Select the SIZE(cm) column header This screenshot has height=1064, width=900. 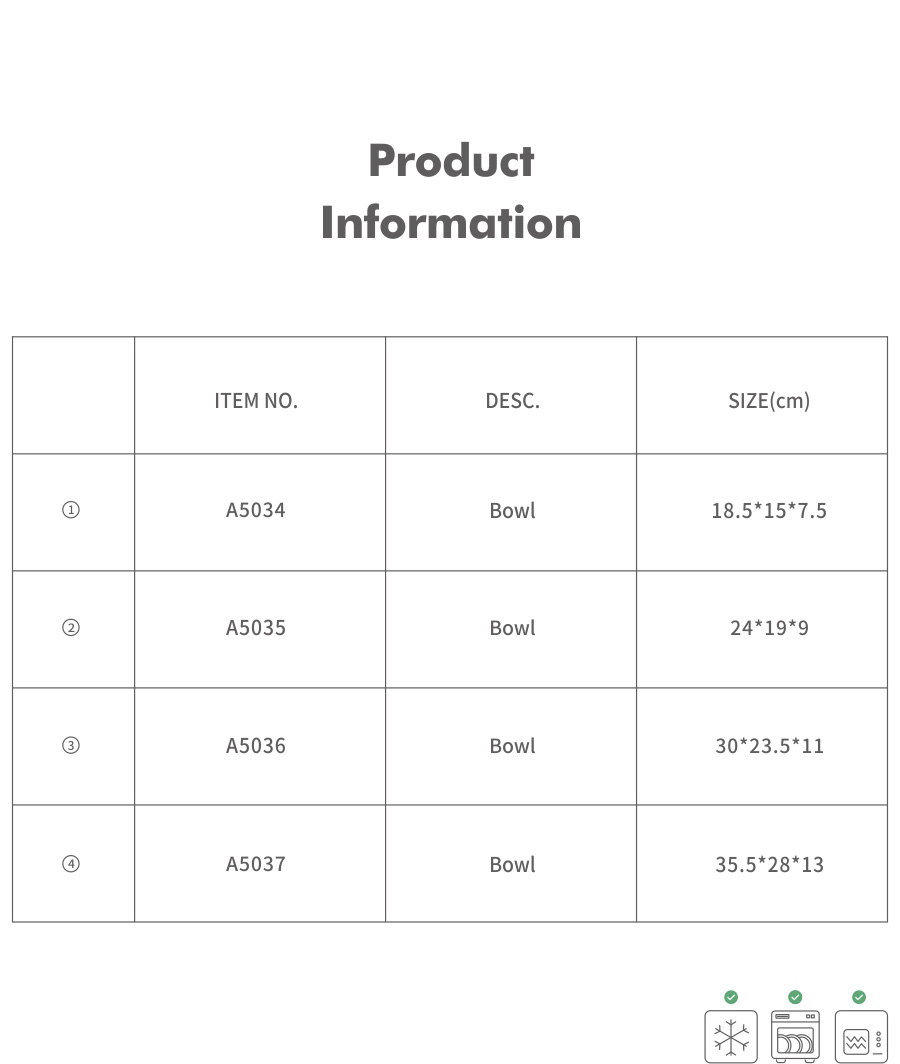(x=768, y=401)
